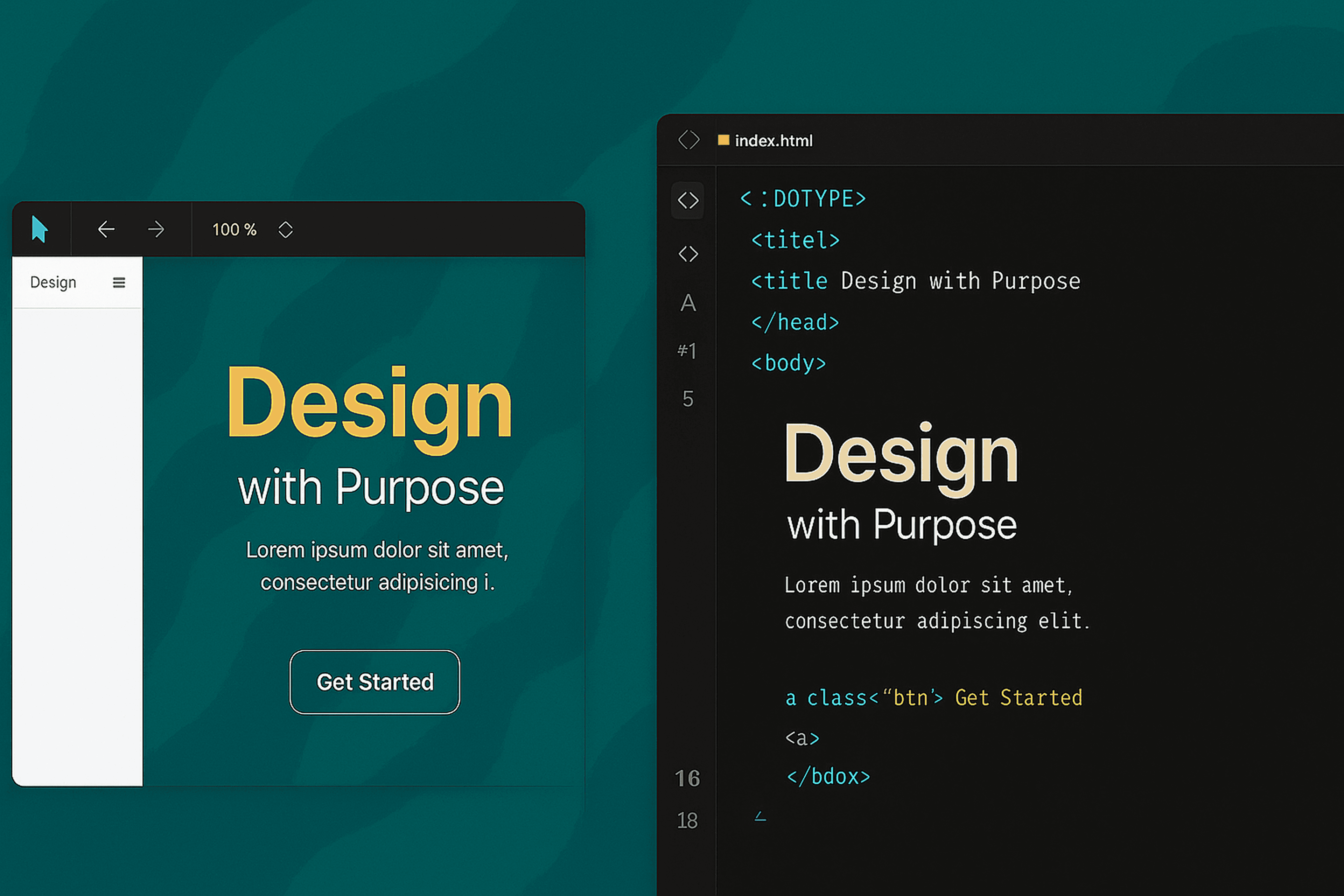
Task: Click the small cyan mark on line 18
Action: (760, 817)
